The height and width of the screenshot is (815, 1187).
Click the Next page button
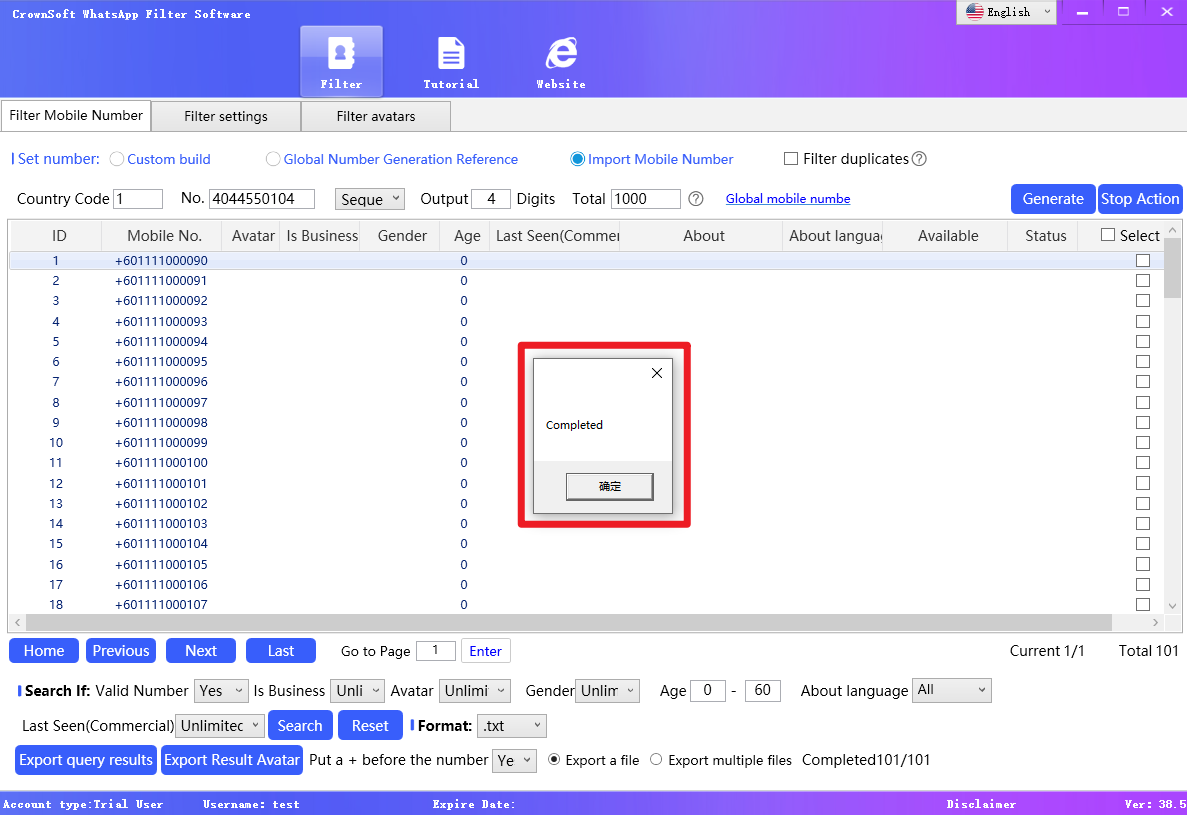click(x=201, y=651)
